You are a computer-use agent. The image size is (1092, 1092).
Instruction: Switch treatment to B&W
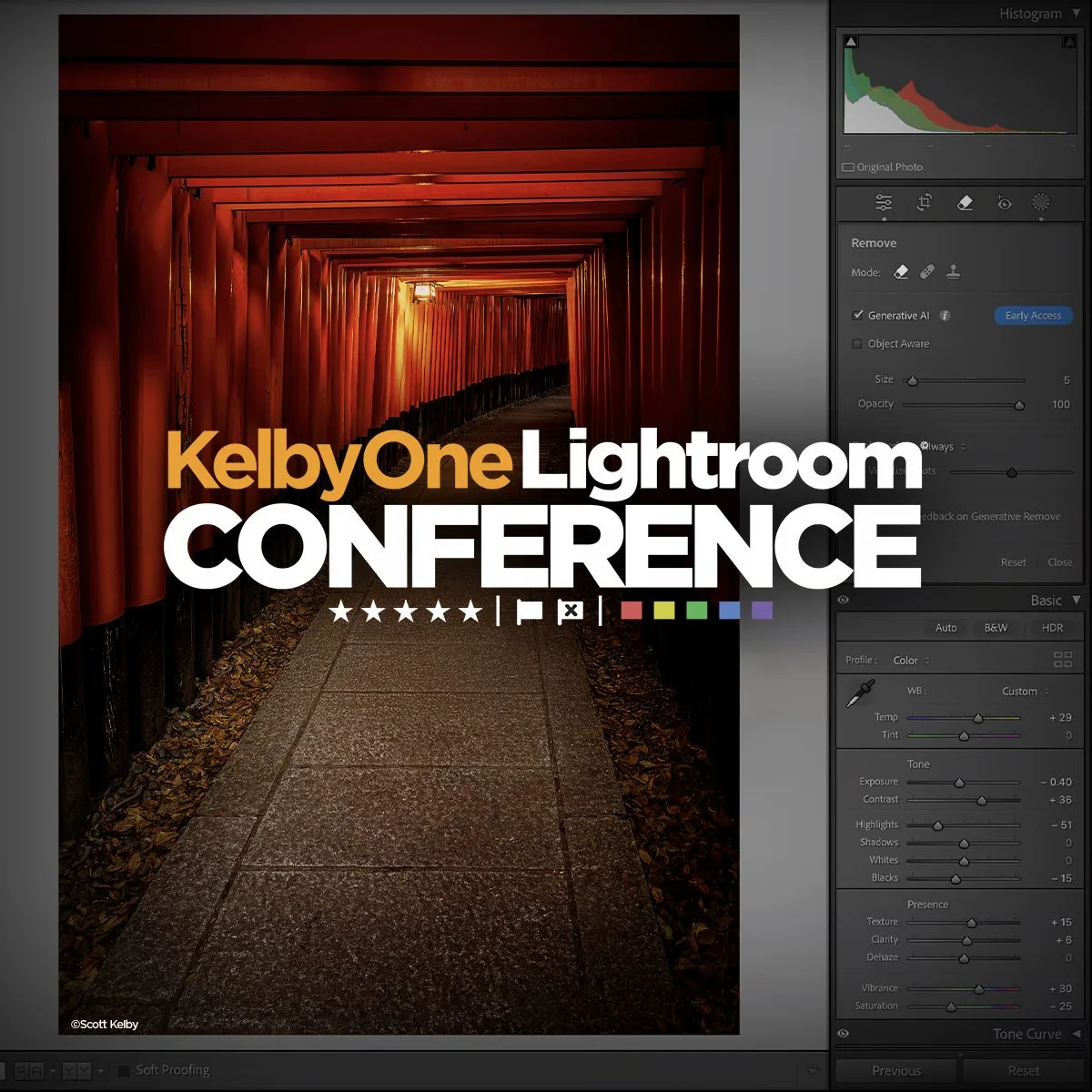pyautogui.click(x=996, y=628)
